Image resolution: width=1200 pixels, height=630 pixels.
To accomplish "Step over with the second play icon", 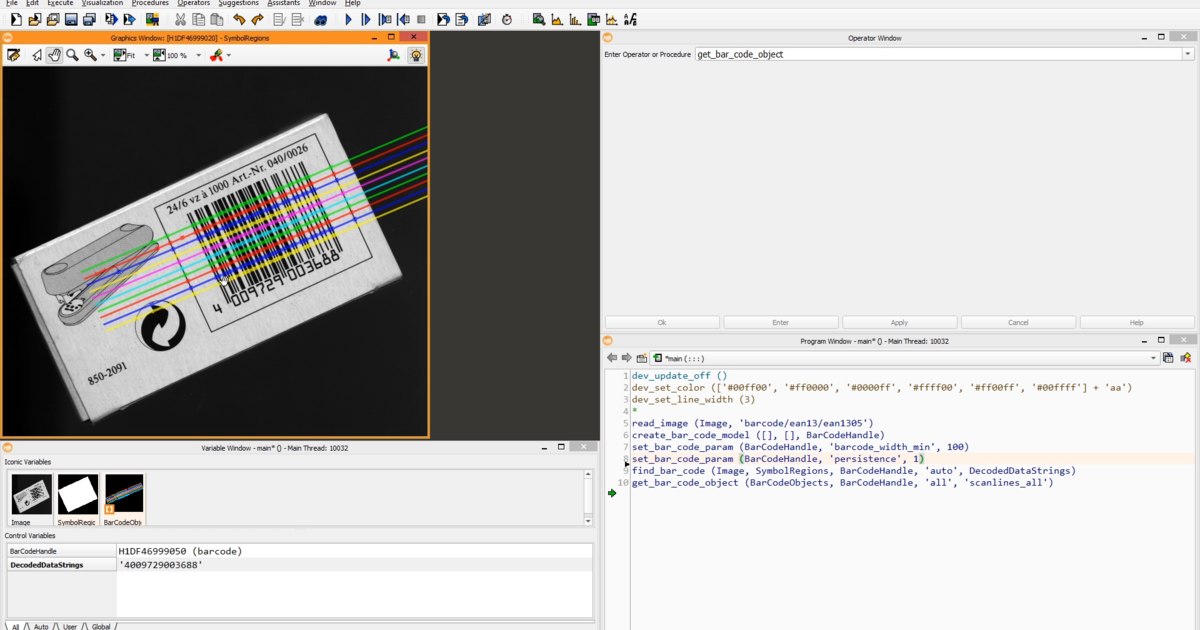I will 366,19.
